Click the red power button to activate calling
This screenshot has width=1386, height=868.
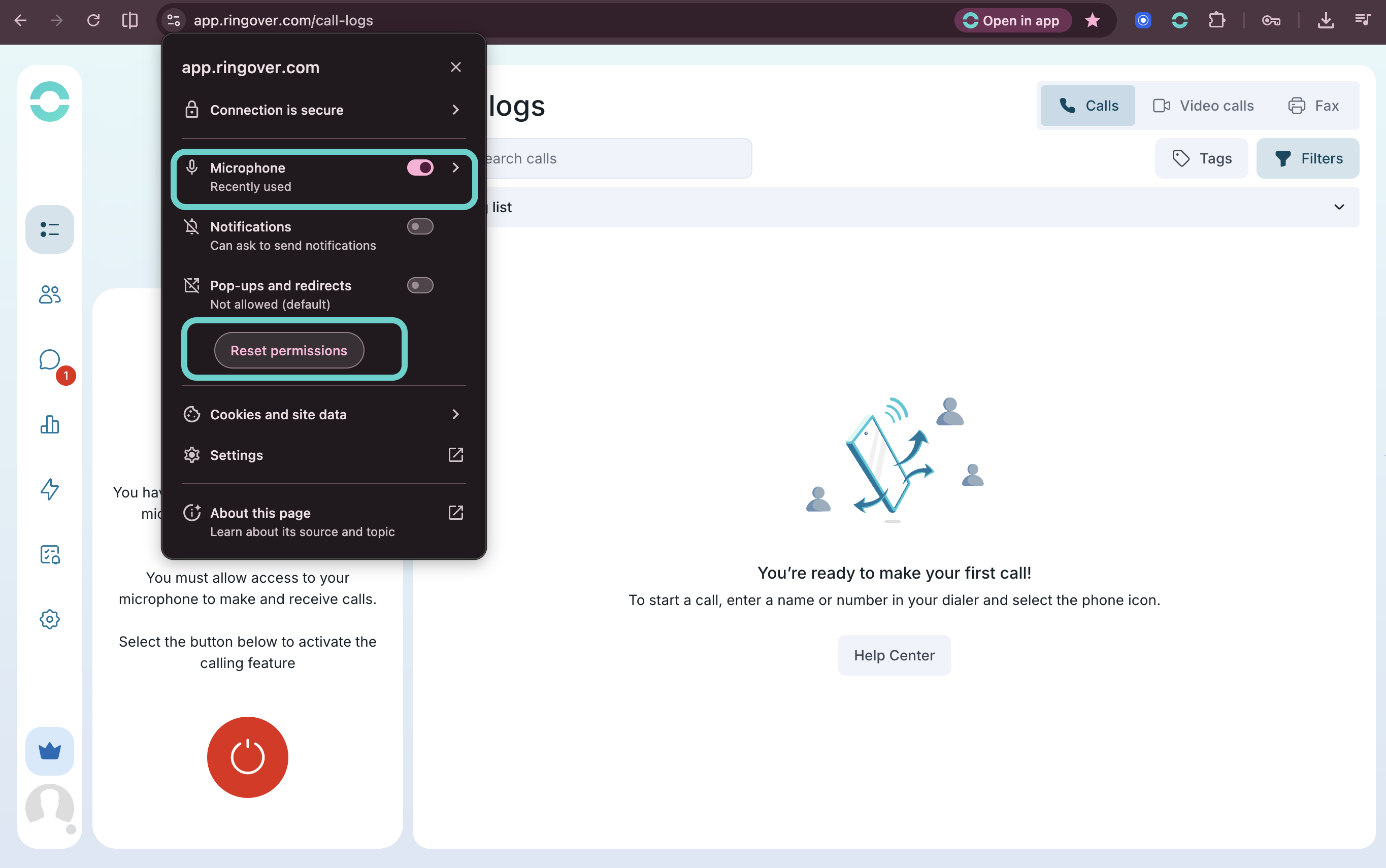[x=247, y=757]
